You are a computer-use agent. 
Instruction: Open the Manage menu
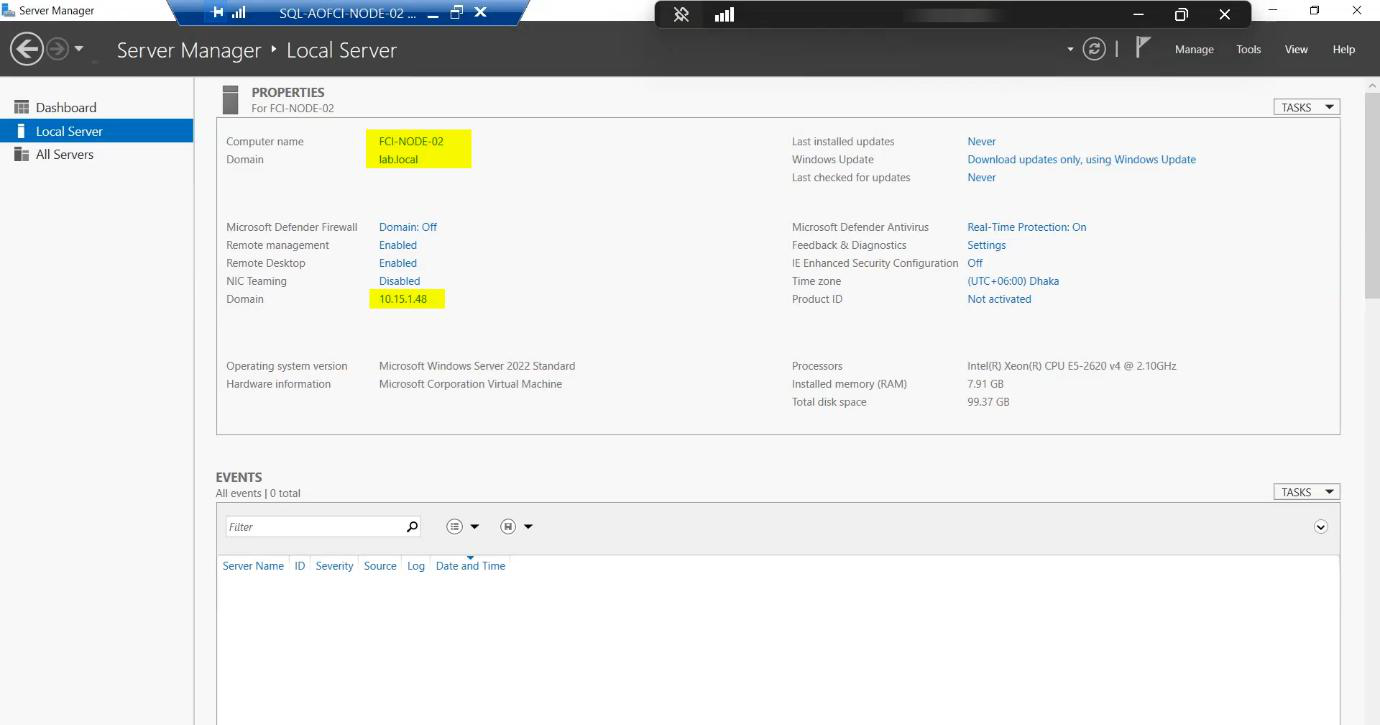tap(1194, 49)
